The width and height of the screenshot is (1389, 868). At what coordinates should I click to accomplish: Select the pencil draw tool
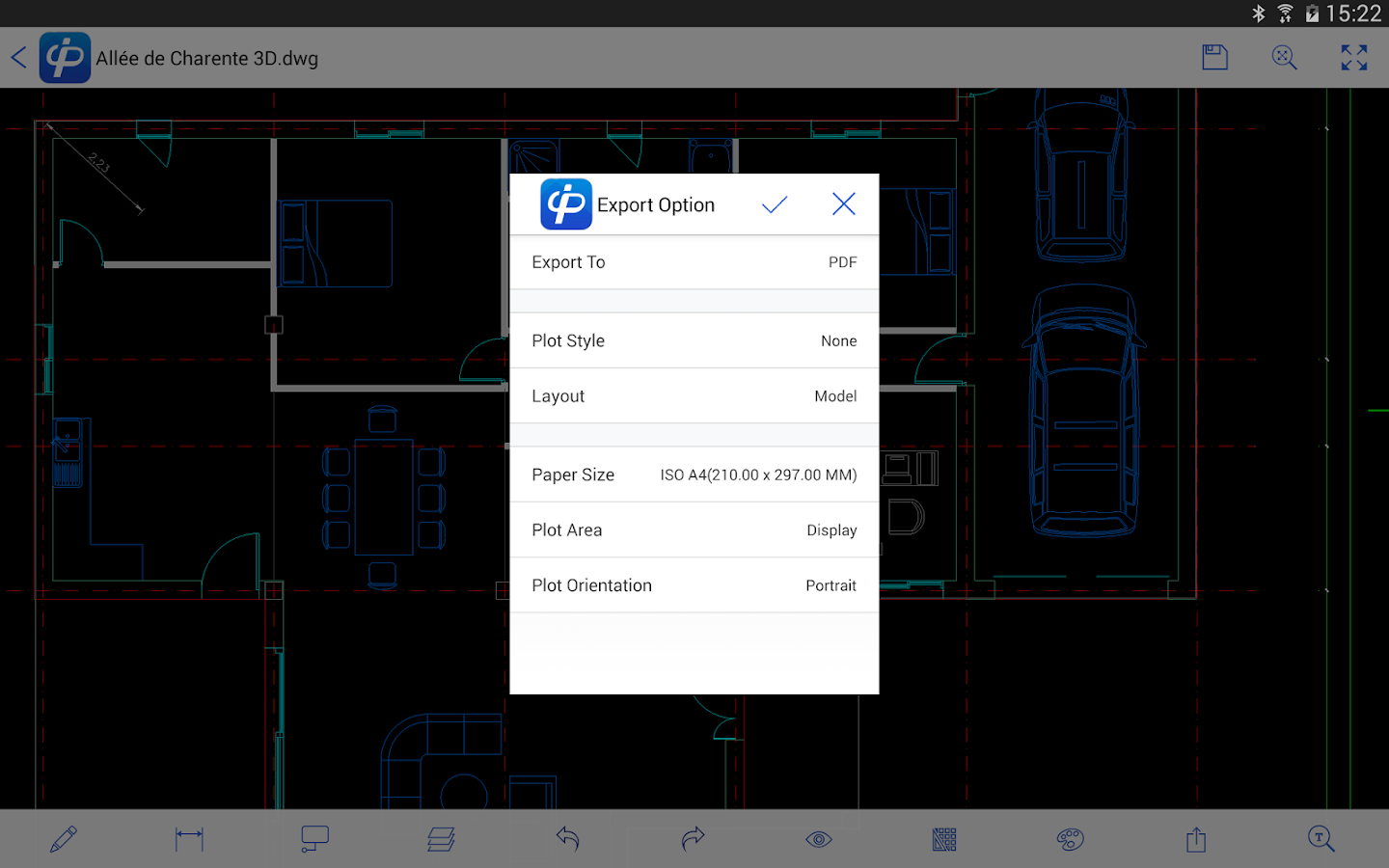(64, 839)
